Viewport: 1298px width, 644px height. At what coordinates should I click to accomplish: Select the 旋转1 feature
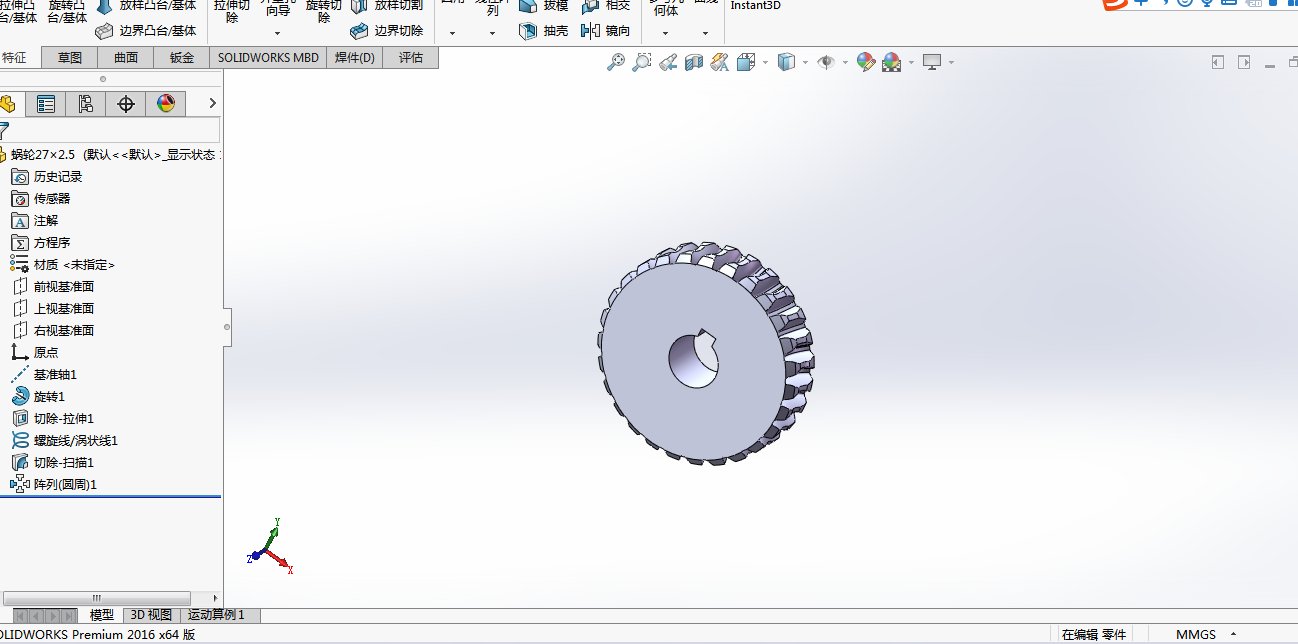(x=39, y=396)
